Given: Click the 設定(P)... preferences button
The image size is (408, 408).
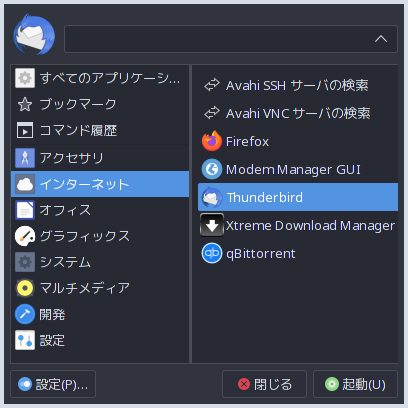Looking at the screenshot, I should coord(53,384).
